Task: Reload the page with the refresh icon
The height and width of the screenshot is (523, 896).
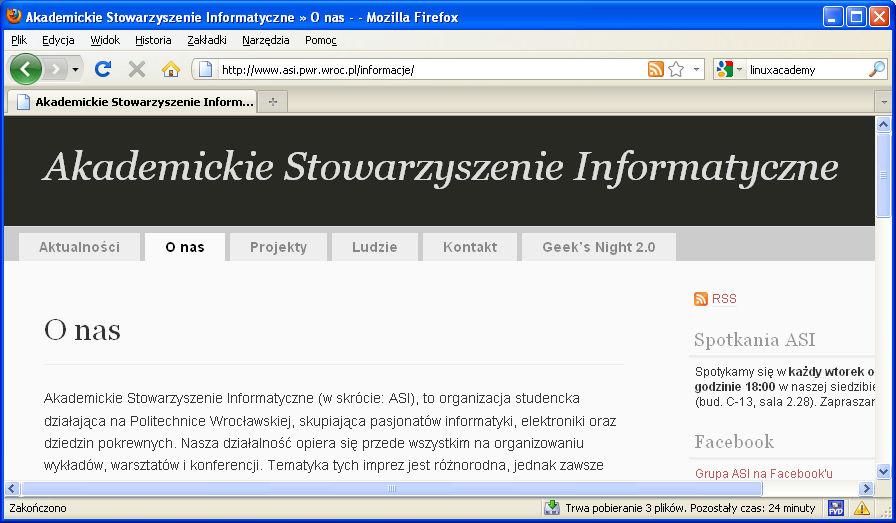Action: click(103, 69)
